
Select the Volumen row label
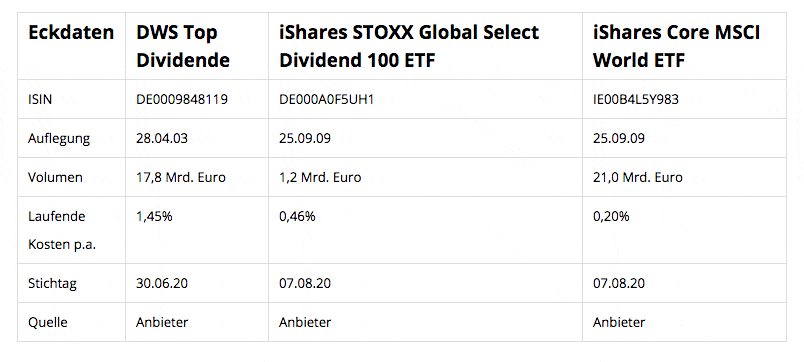click(55, 177)
